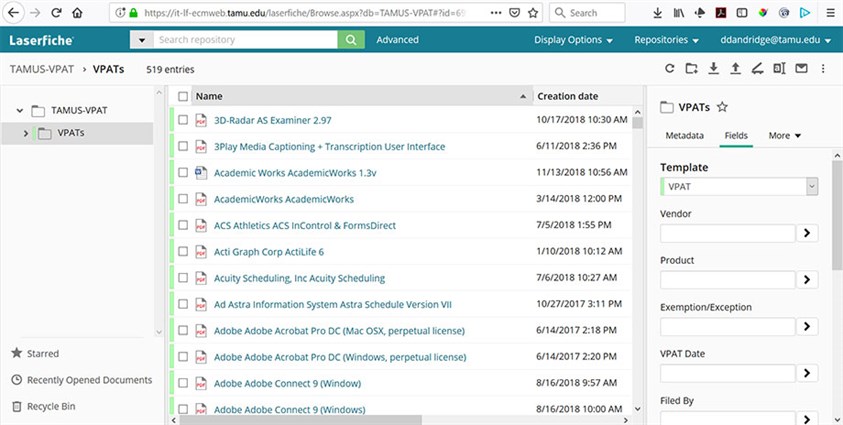Click the browser reload button
The height and width of the screenshot is (425, 843).
[56, 13]
